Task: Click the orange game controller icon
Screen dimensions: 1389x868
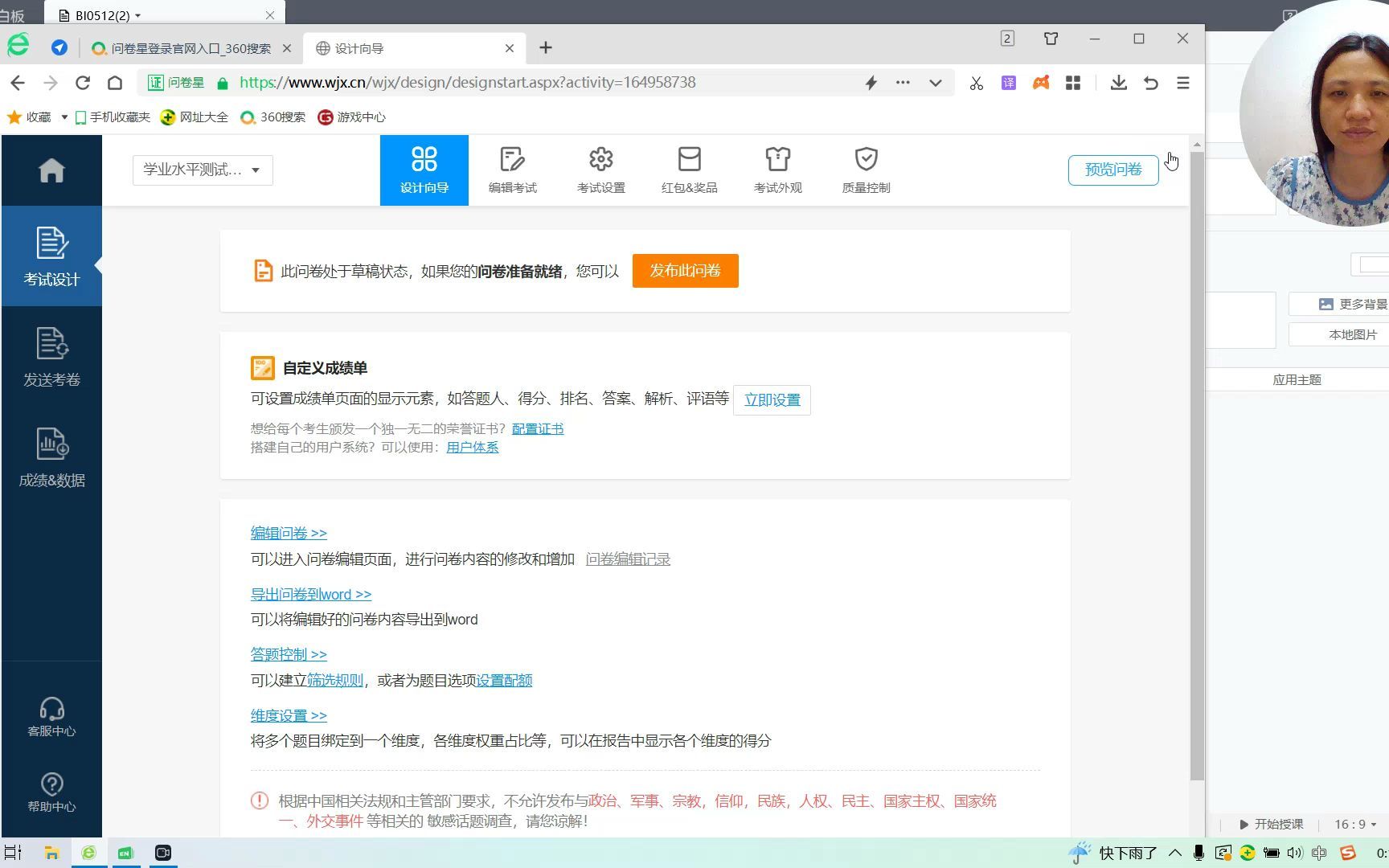Action: coord(1041,83)
